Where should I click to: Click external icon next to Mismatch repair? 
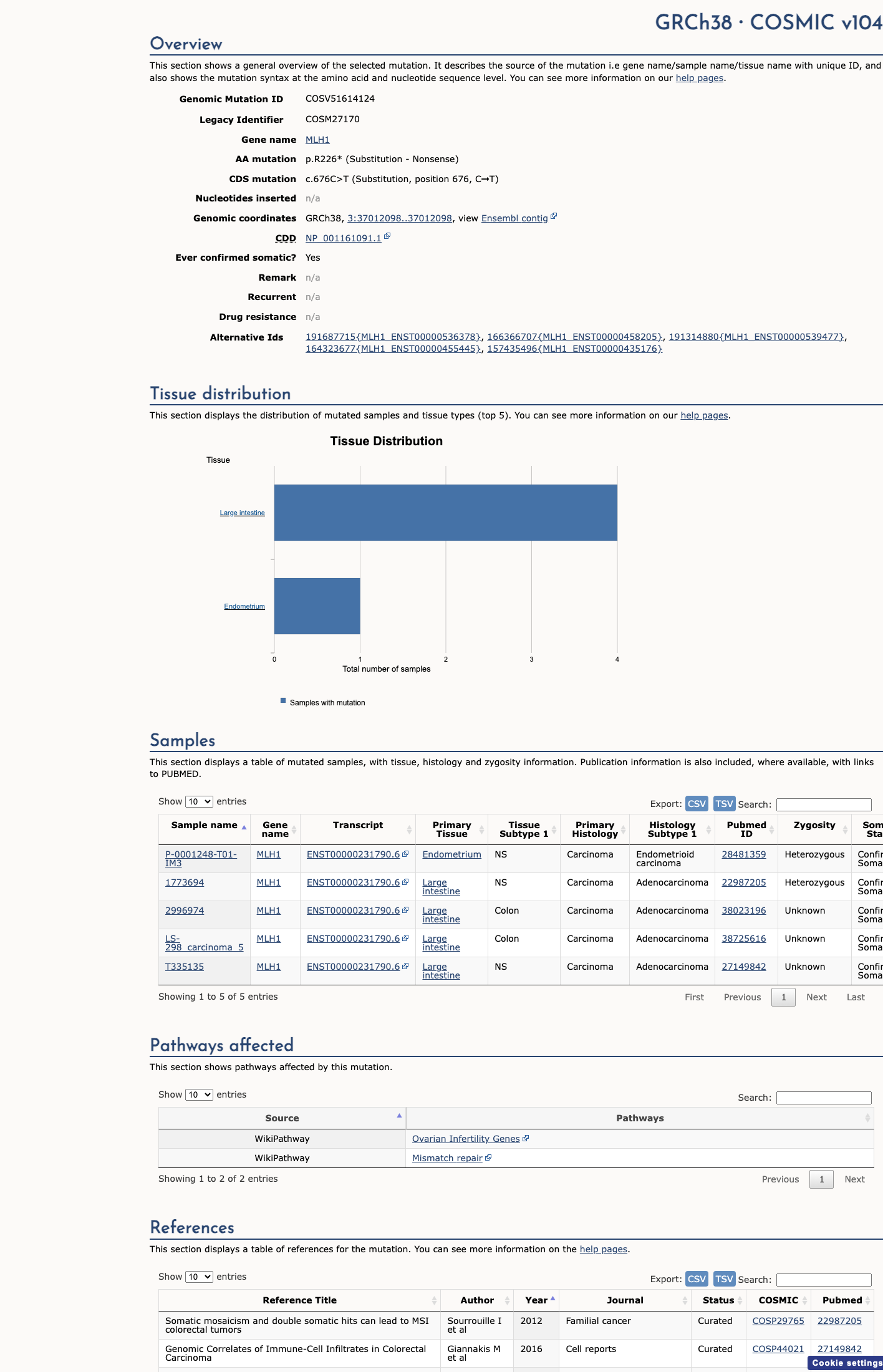[488, 1157]
